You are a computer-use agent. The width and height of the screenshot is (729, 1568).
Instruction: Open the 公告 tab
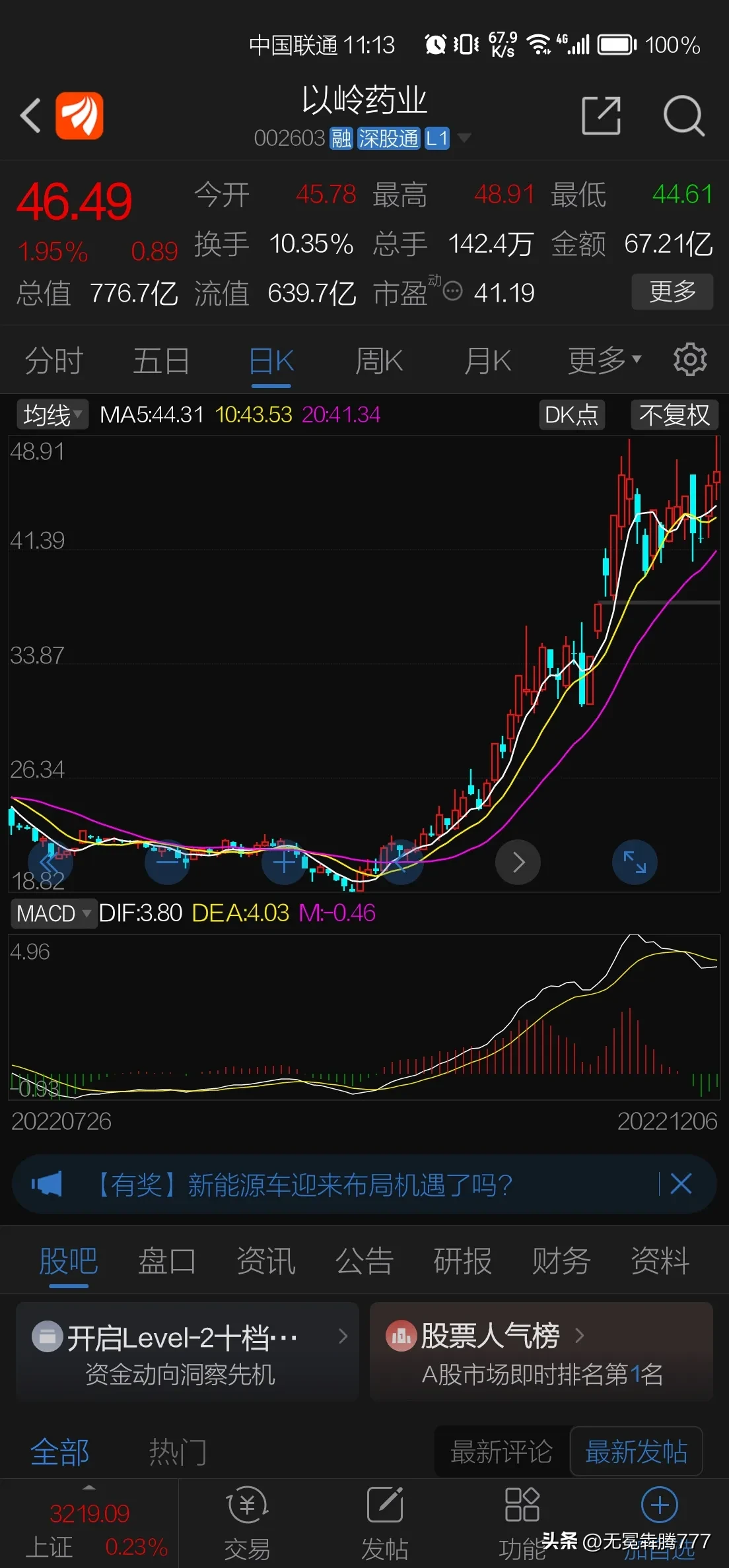pyautogui.click(x=364, y=1261)
